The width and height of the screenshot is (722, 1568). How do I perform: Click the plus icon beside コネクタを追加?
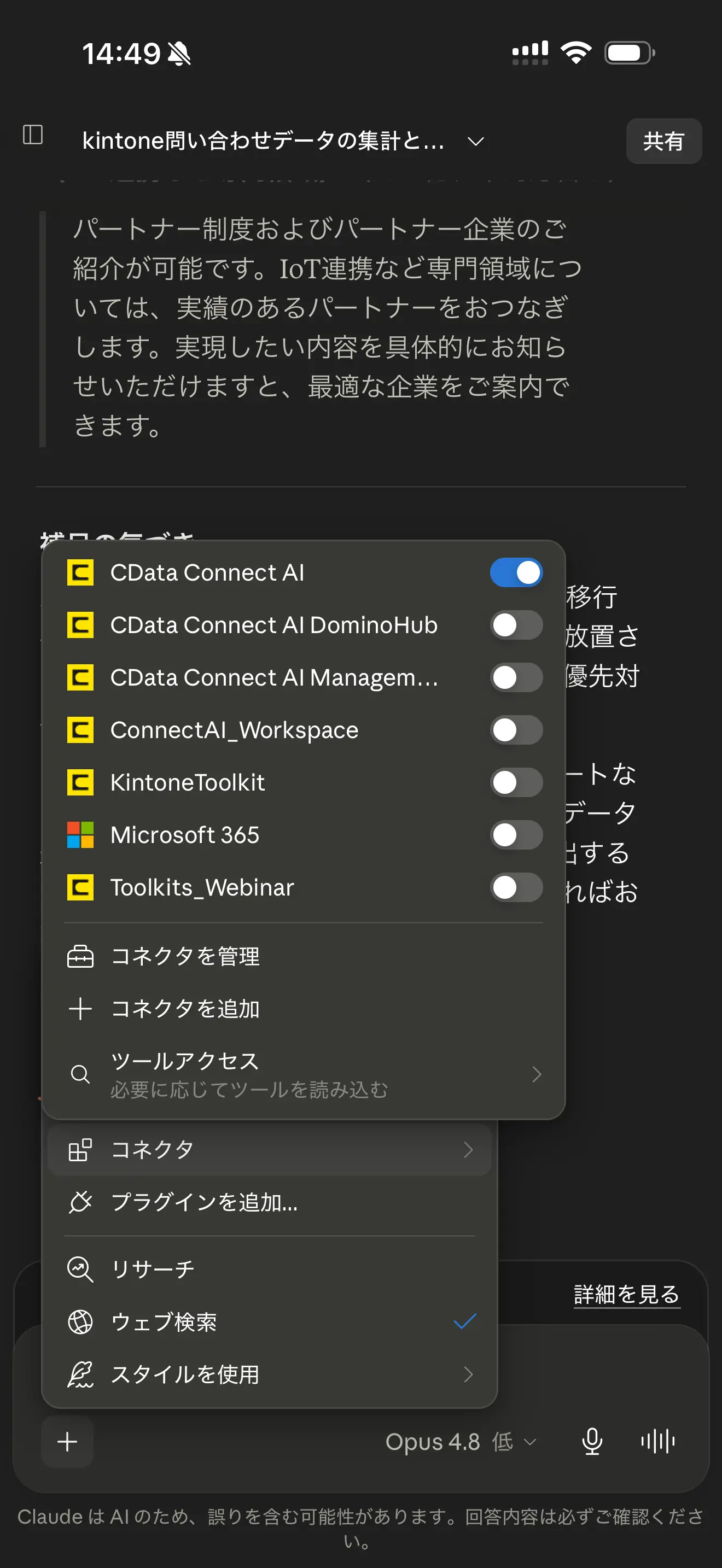80,1009
